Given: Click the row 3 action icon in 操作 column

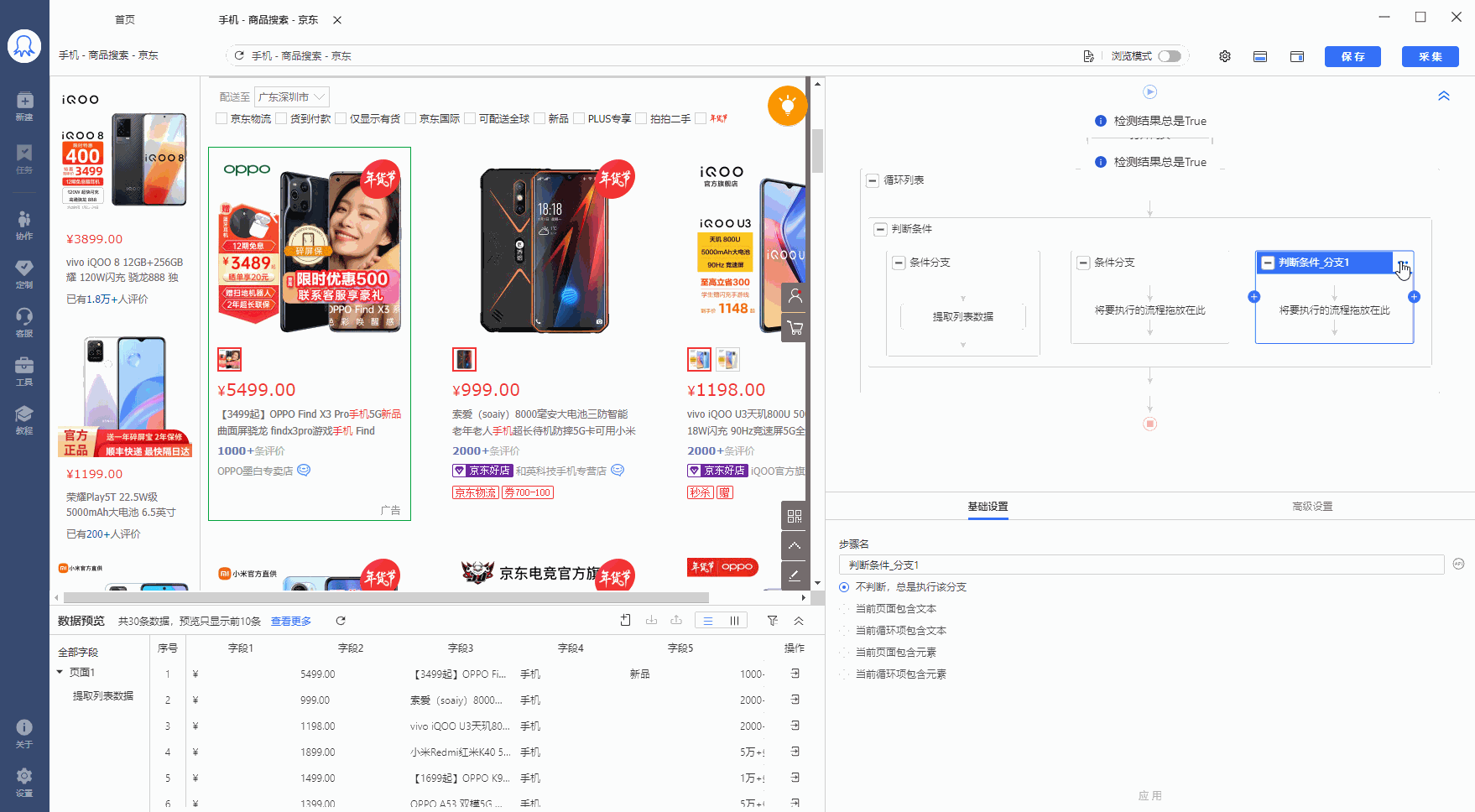Looking at the screenshot, I should pyautogui.click(x=795, y=726).
